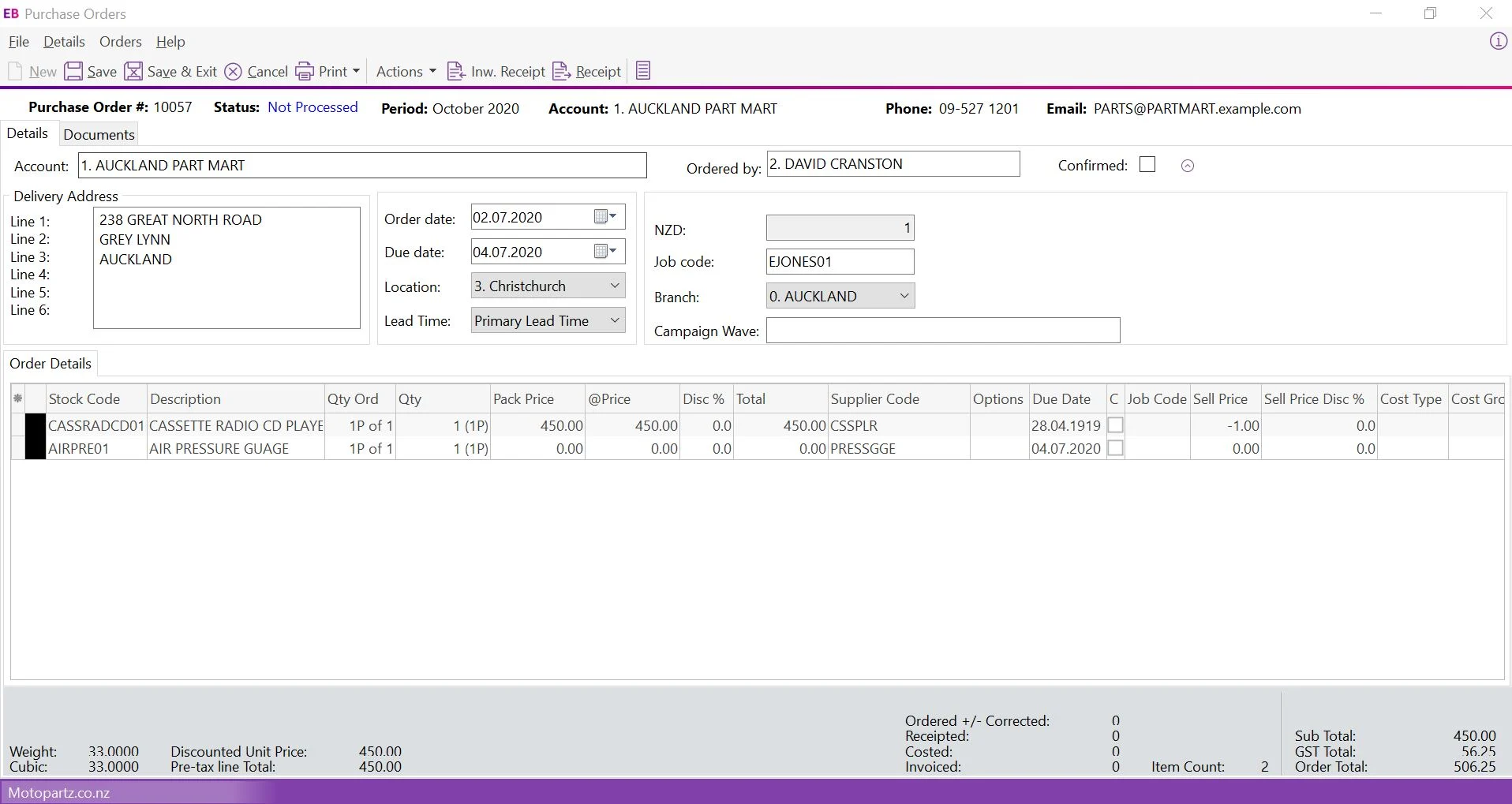Click inside the Campaign Wave field
The image size is (1512, 804).
tap(943, 330)
